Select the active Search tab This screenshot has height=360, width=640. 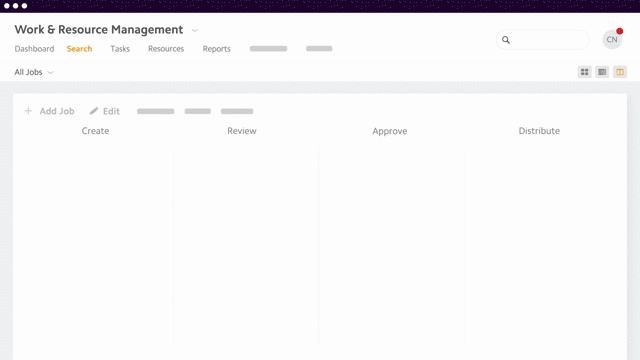point(79,49)
